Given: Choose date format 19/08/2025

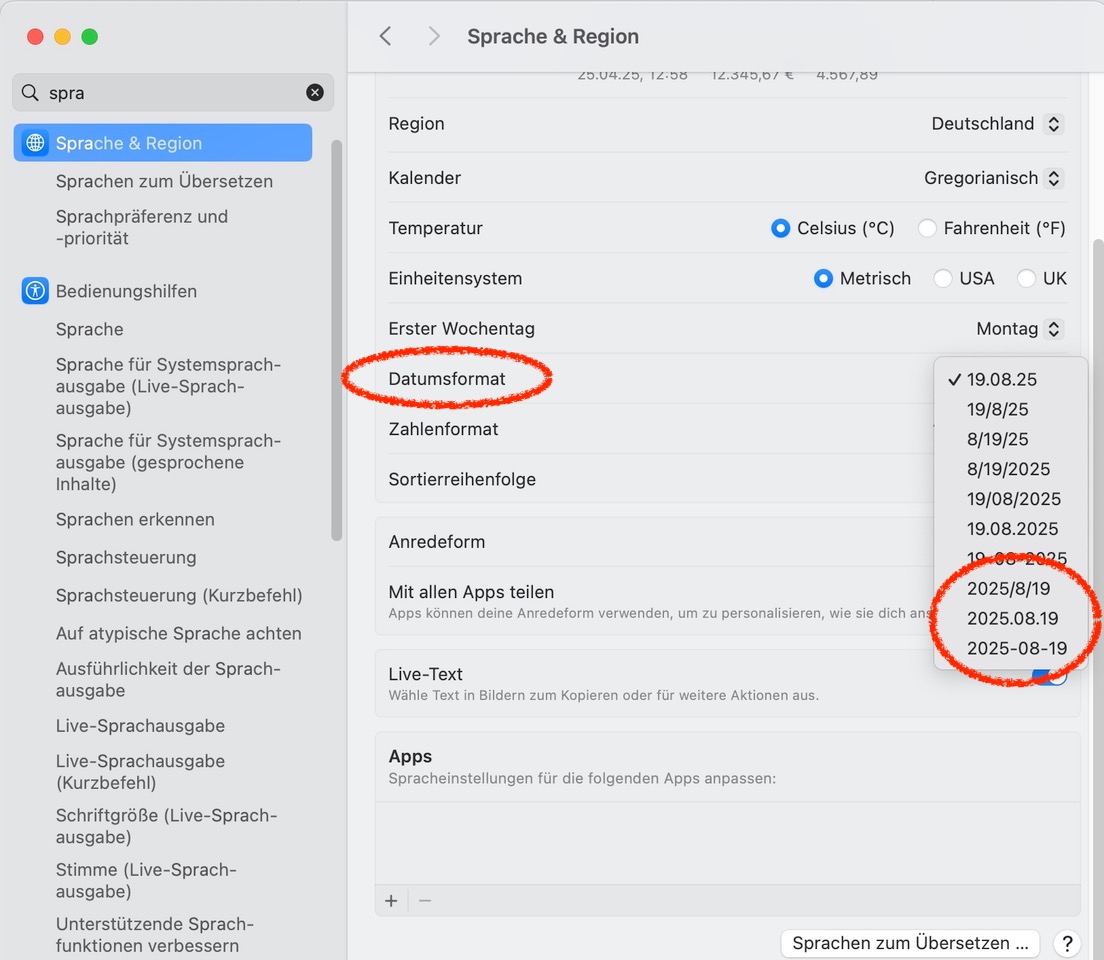Looking at the screenshot, I should pos(1013,498).
